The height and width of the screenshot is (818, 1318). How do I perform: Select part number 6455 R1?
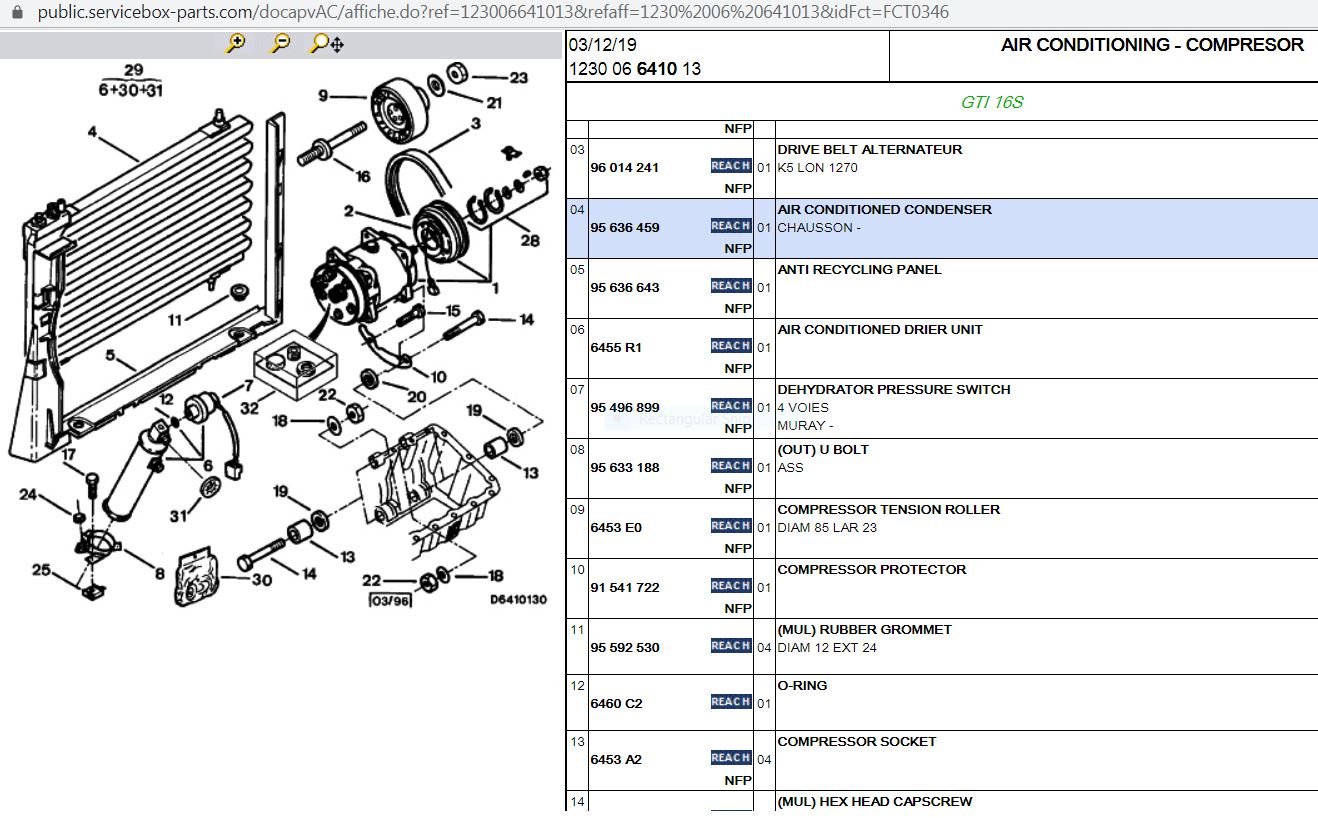[x=616, y=348]
